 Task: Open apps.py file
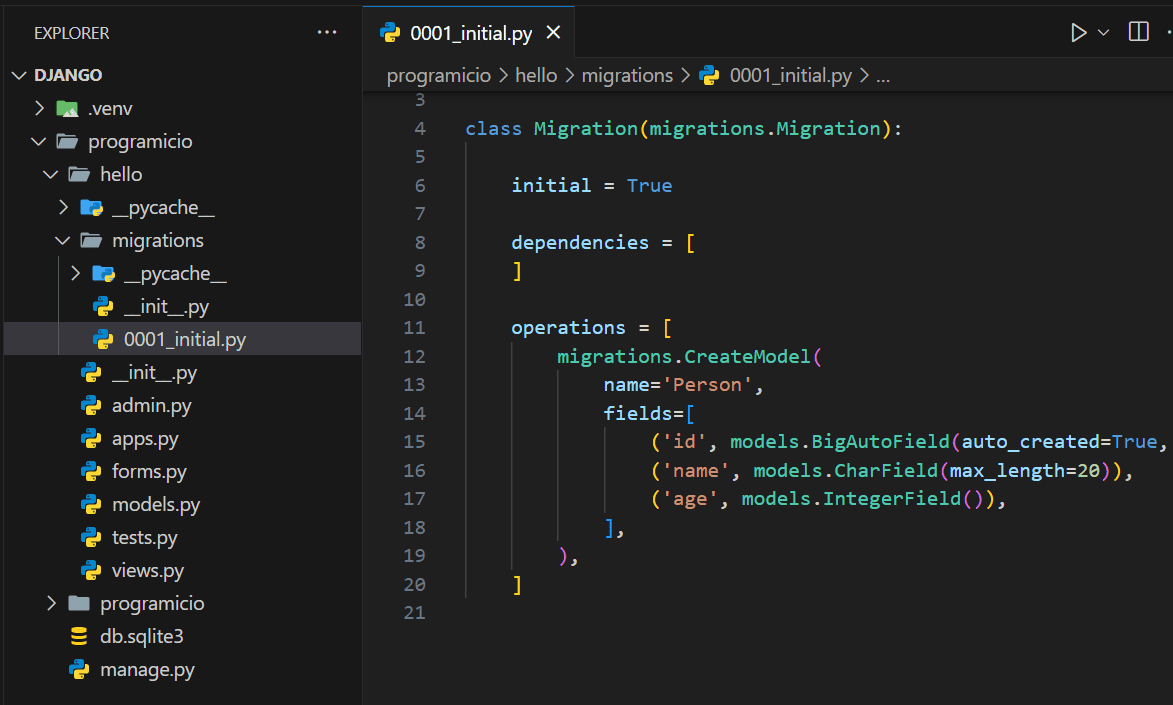pos(145,439)
